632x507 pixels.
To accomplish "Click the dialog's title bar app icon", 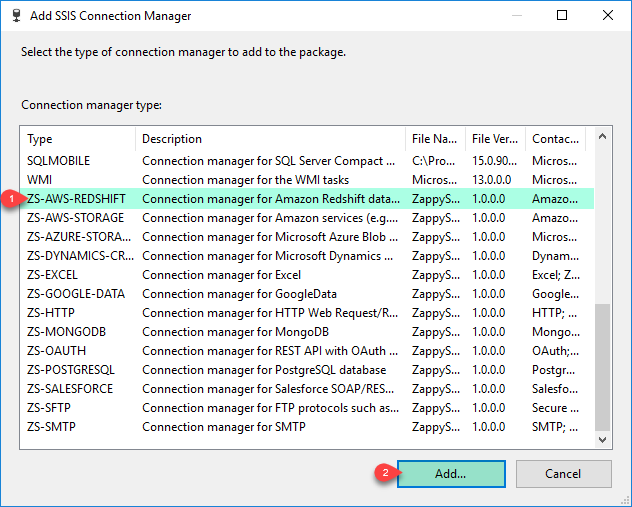I will (17, 16).
